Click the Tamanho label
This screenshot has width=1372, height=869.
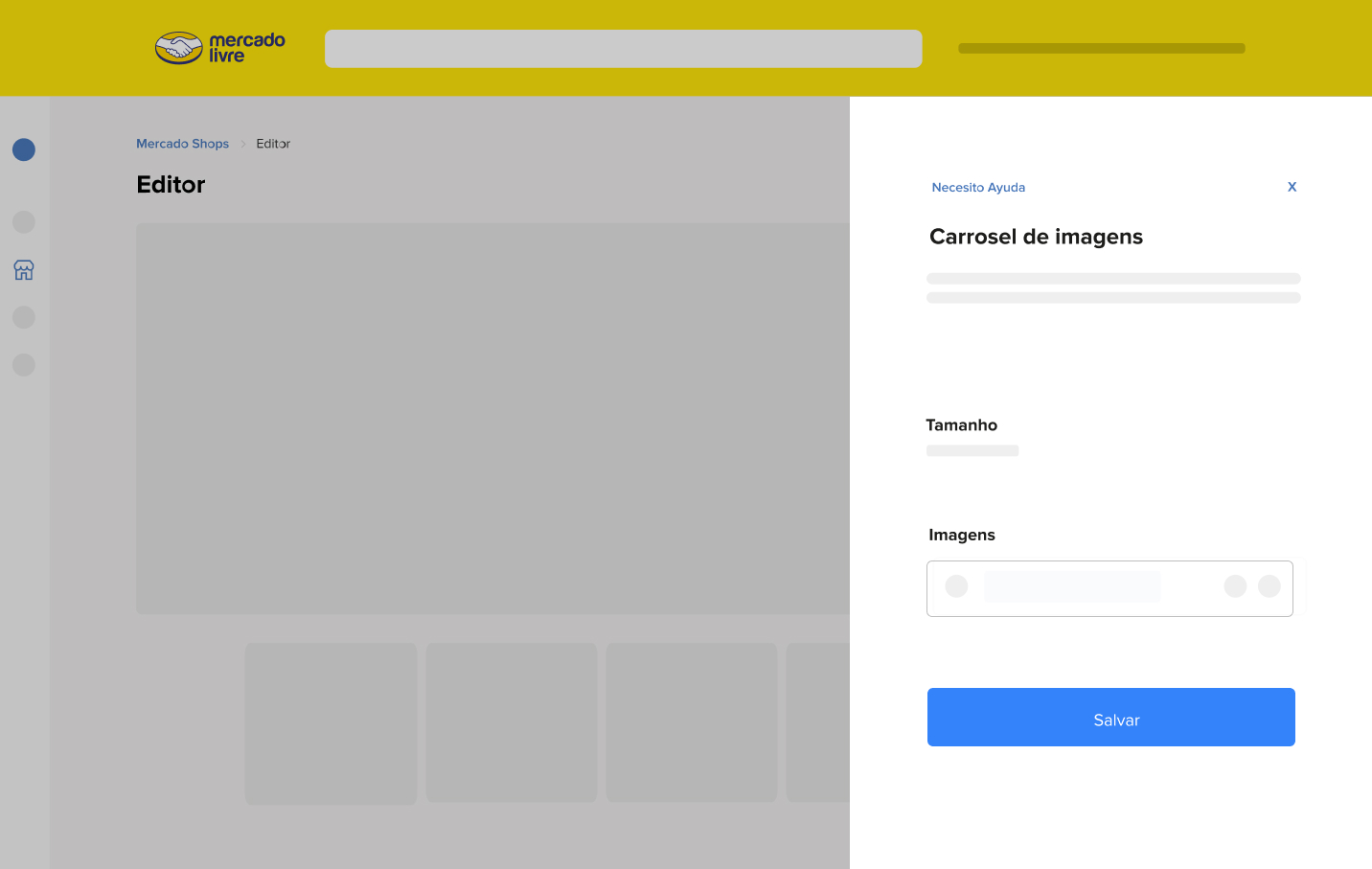tap(961, 425)
